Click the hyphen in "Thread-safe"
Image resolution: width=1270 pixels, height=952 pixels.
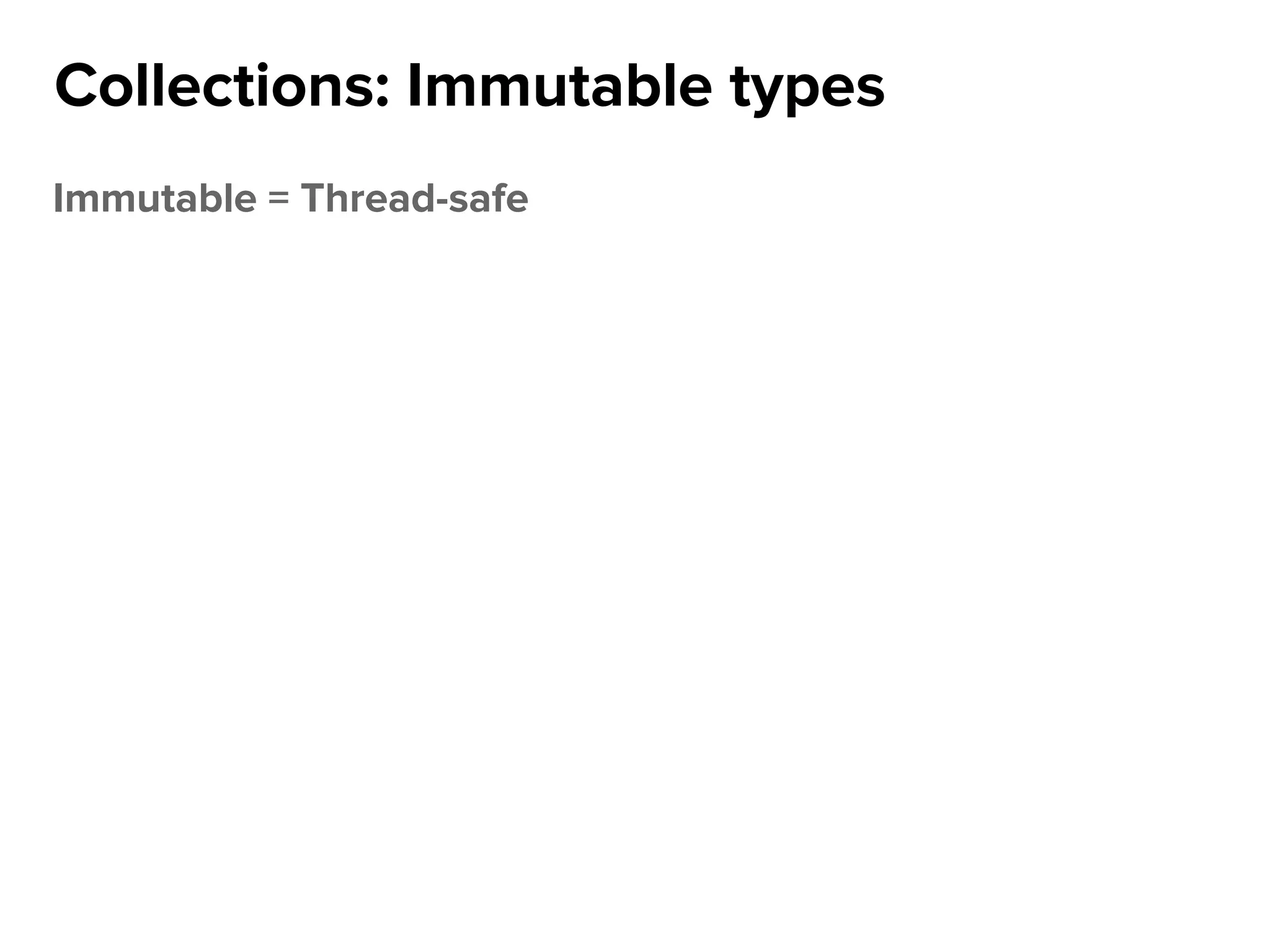coord(440,203)
